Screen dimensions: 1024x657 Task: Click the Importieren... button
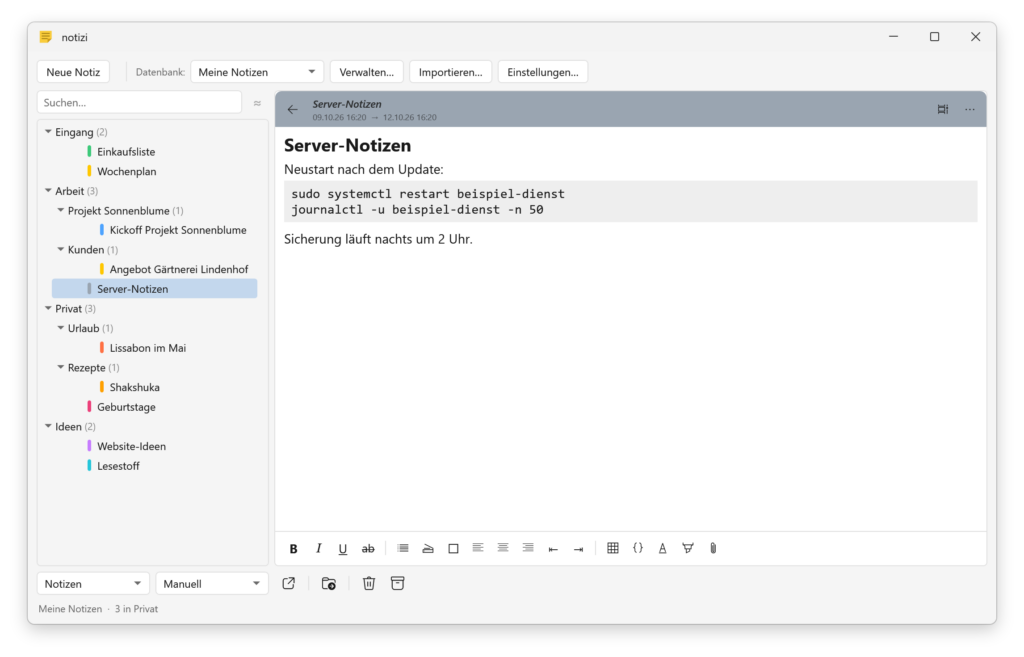pos(451,72)
